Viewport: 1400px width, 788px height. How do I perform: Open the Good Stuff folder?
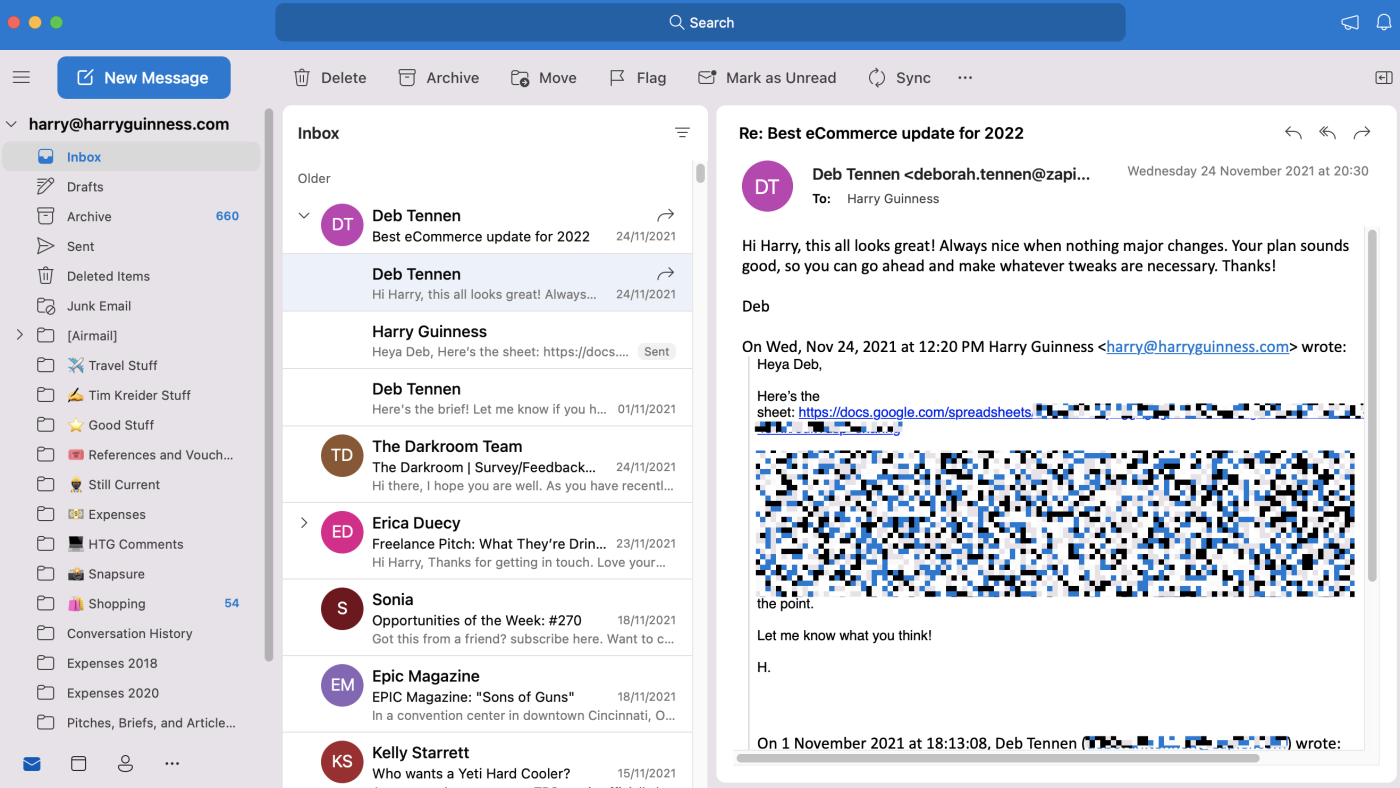click(x=131, y=425)
